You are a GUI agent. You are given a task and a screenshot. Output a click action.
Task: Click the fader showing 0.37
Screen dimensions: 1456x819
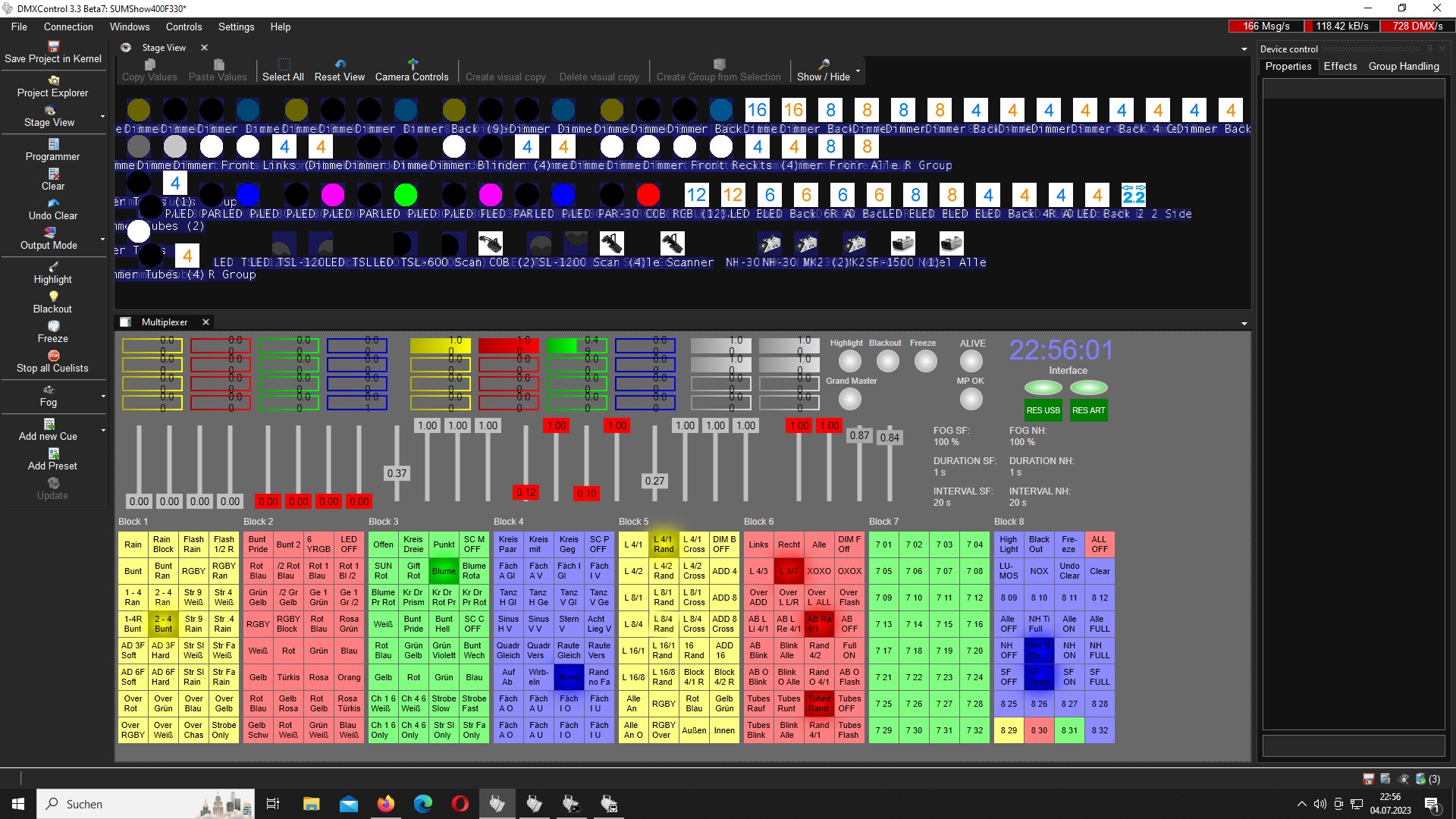pos(397,473)
